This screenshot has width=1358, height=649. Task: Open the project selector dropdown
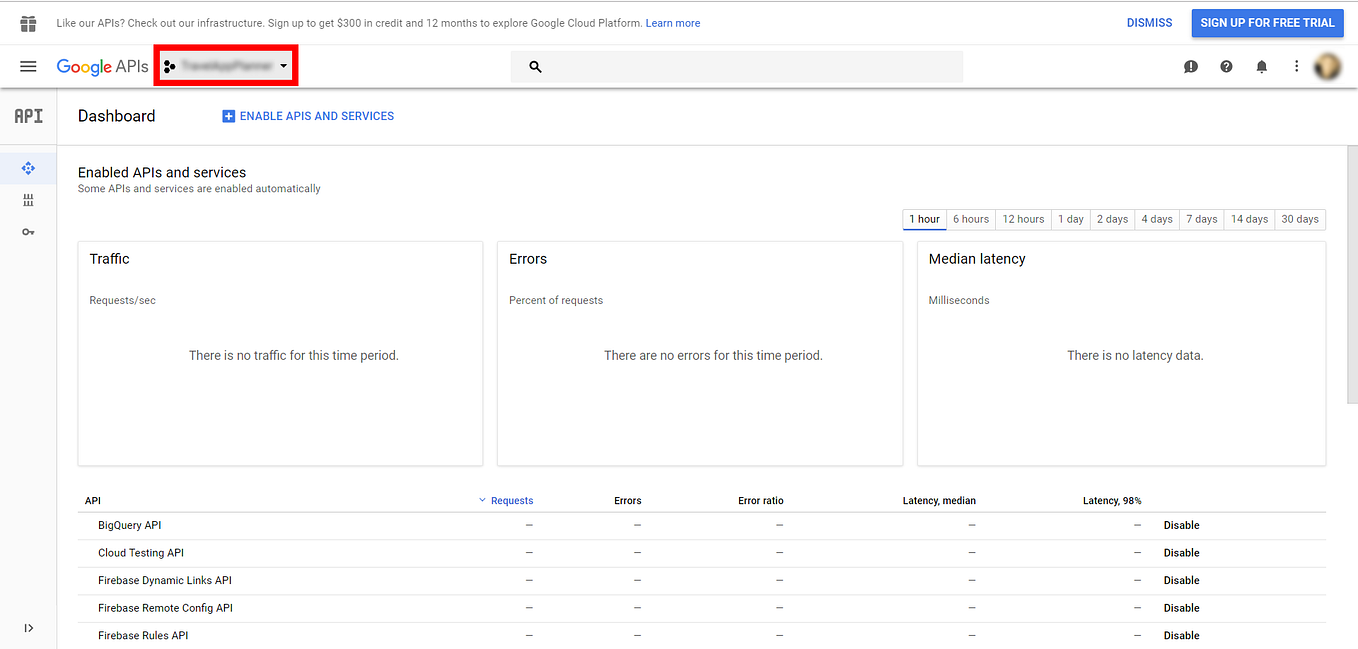225,66
